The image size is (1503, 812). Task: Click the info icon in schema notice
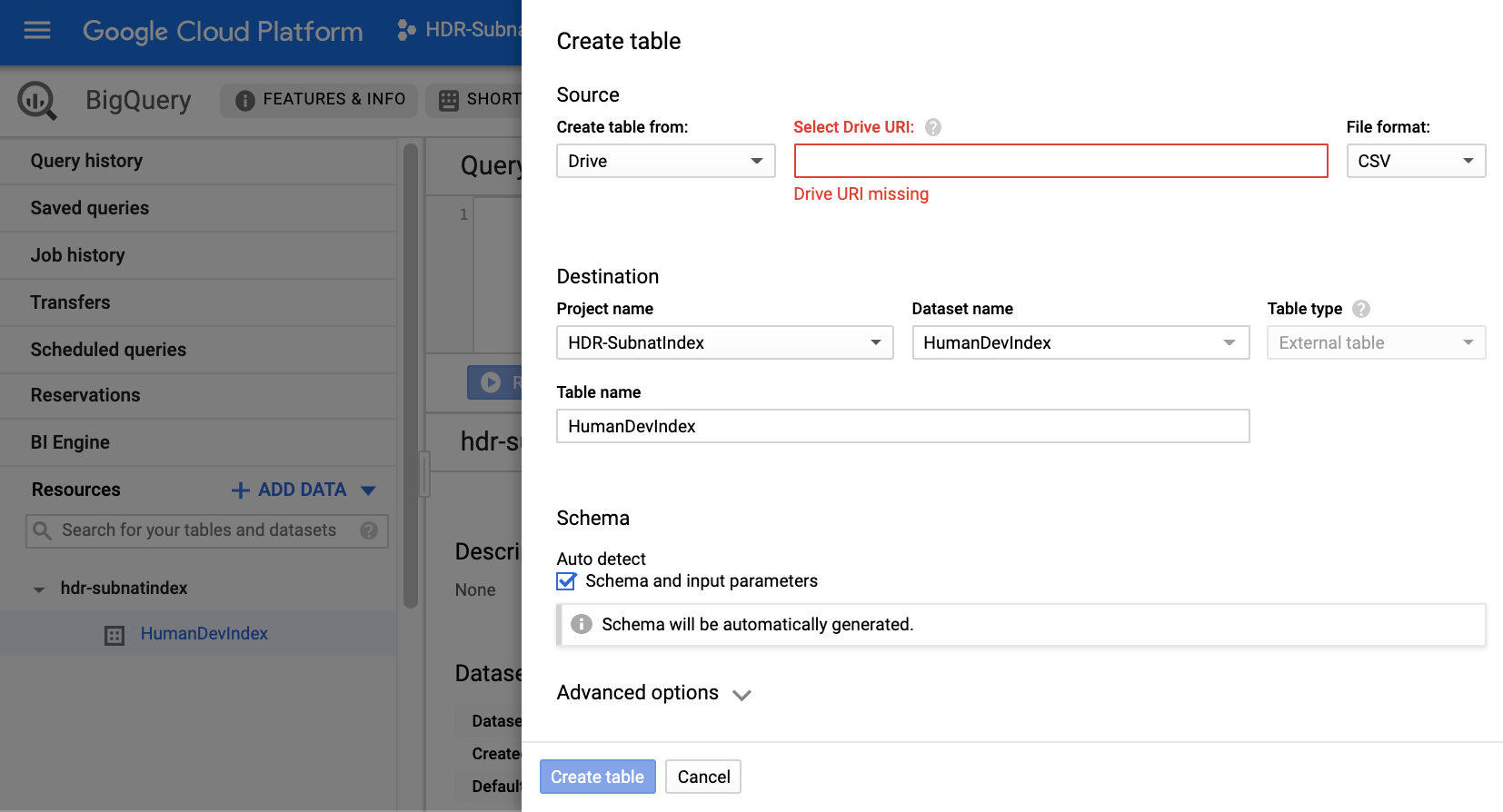pyautogui.click(x=582, y=624)
